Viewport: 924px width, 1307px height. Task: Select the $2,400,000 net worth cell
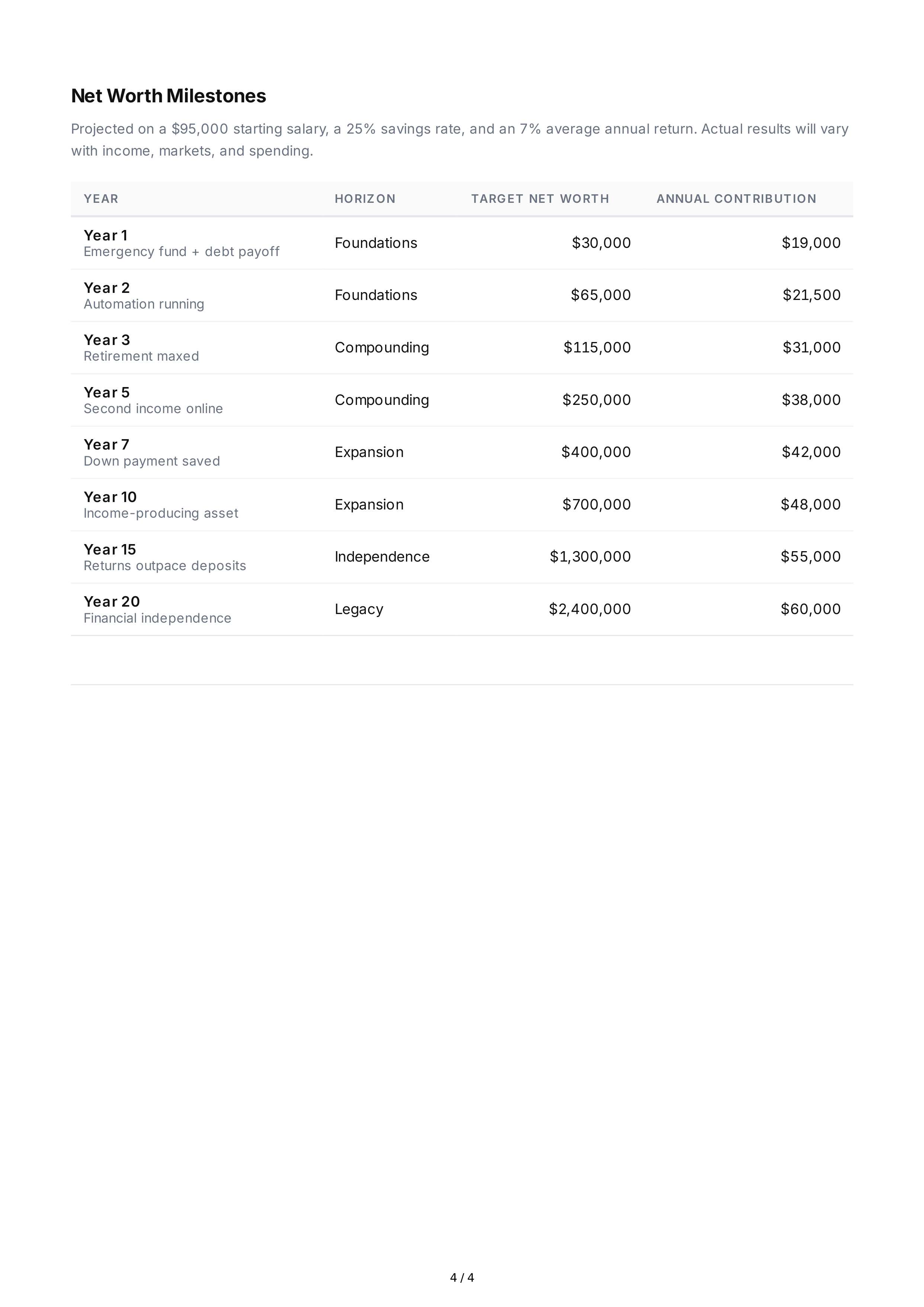point(590,609)
